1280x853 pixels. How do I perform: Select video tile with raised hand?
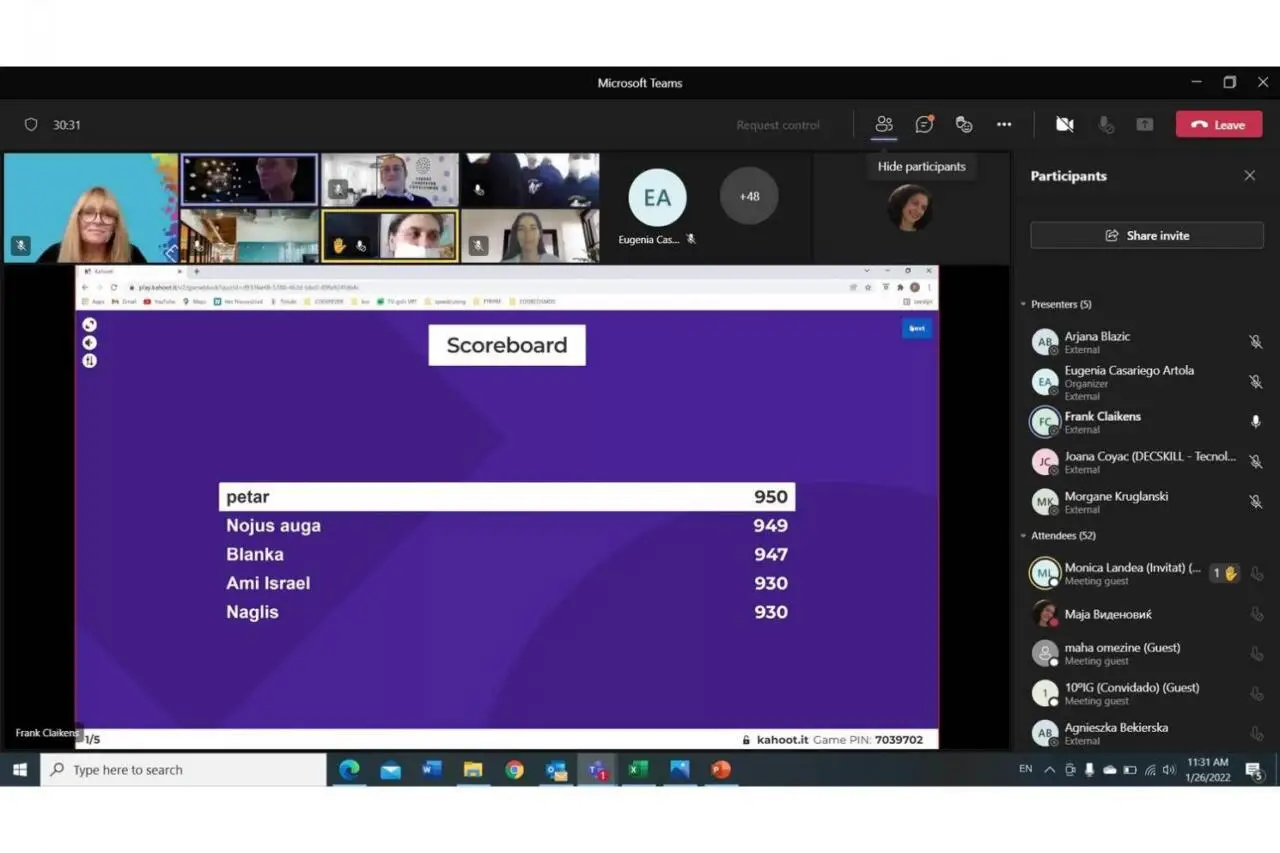tap(390, 236)
